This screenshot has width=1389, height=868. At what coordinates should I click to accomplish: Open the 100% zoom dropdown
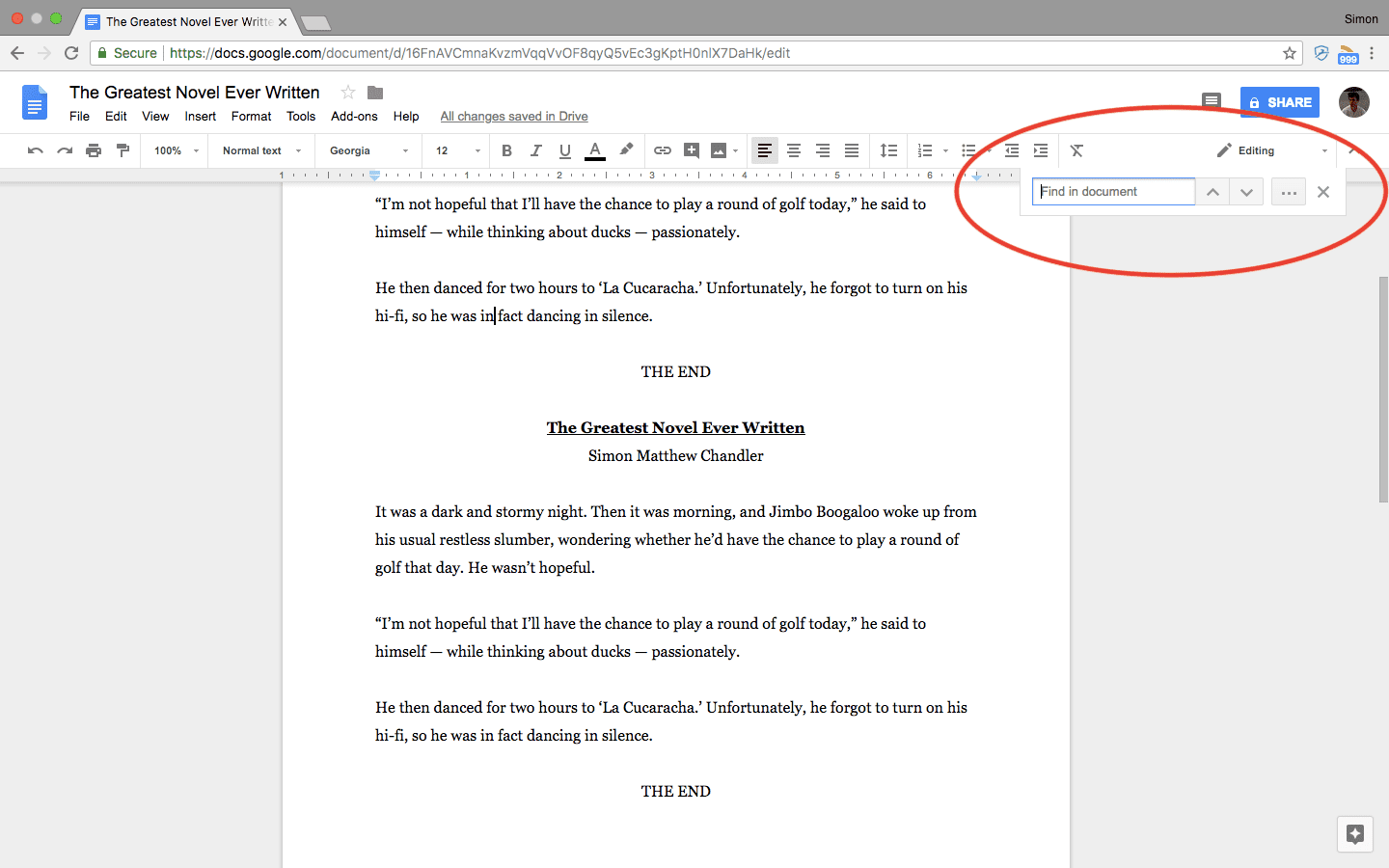tap(176, 150)
